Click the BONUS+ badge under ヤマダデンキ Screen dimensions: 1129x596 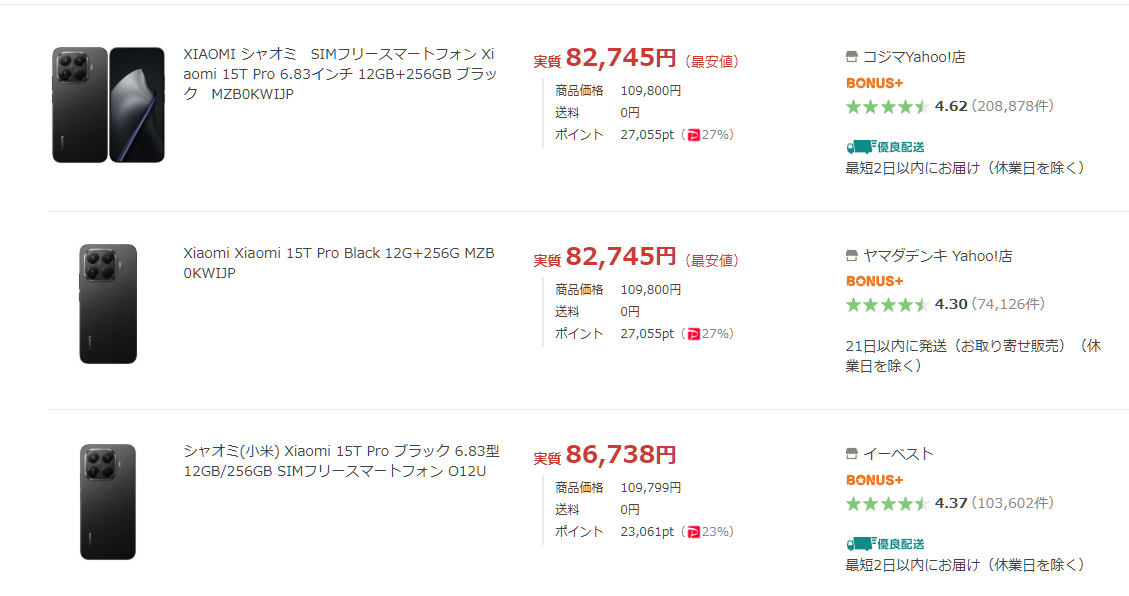pyautogui.click(x=874, y=281)
